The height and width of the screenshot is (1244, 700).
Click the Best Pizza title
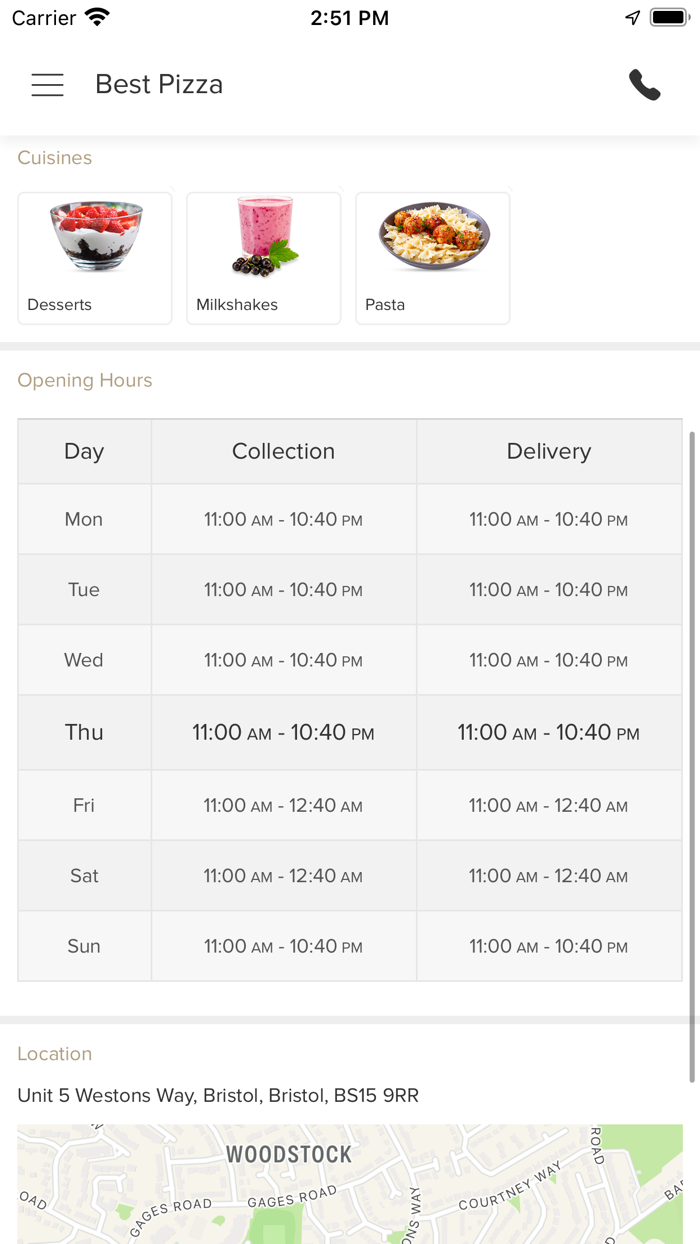click(x=159, y=85)
